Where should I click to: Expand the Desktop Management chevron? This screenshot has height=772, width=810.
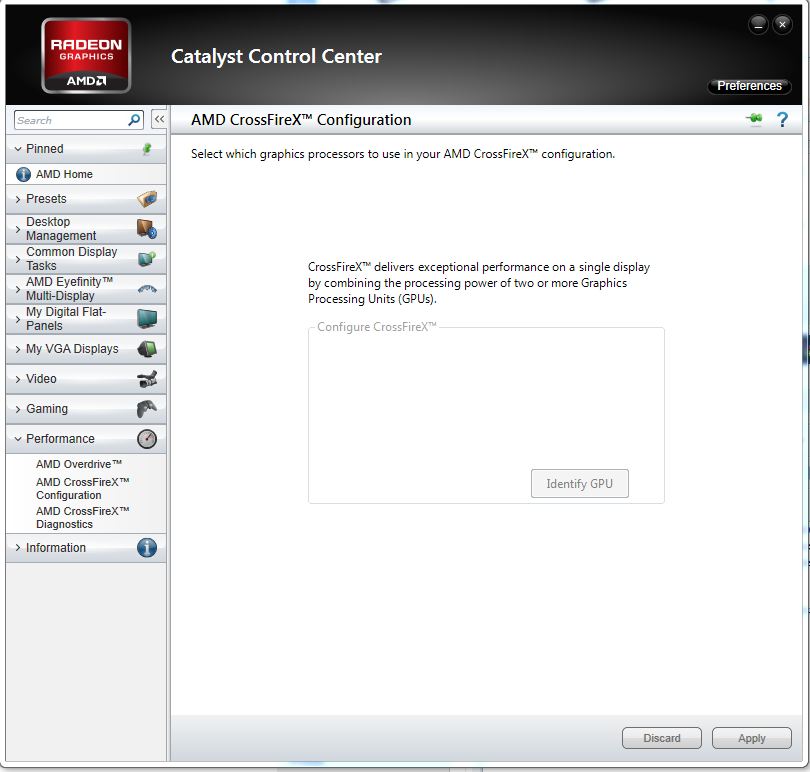click(18, 229)
